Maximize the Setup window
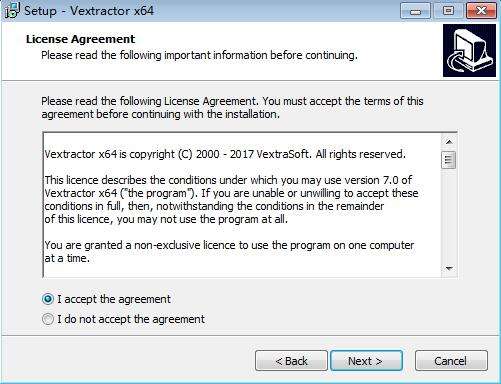The width and height of the screenshot is (501, 384). (x=449, y=11)
